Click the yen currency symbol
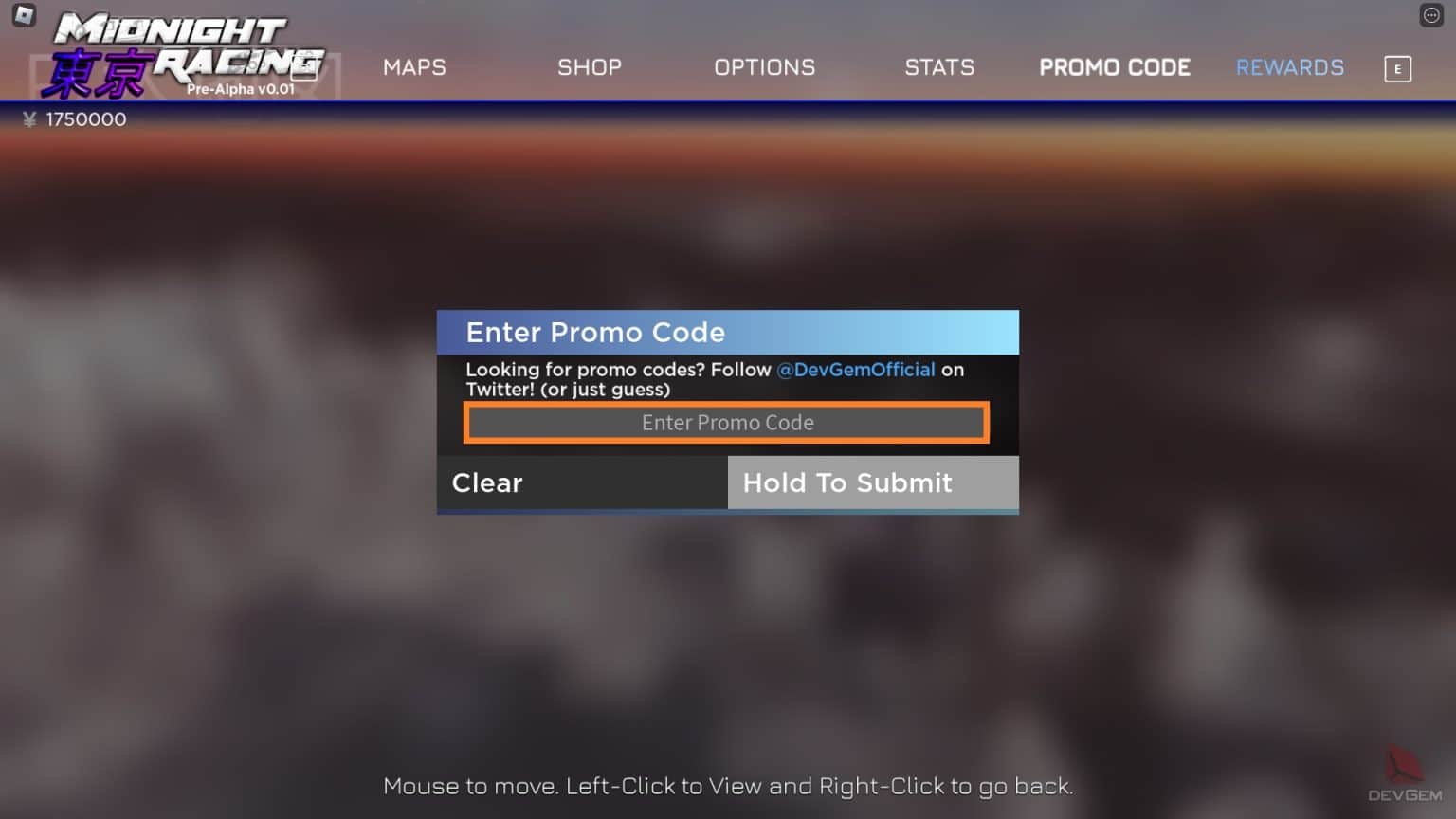The image size is (1456, 819). [29, 119]
